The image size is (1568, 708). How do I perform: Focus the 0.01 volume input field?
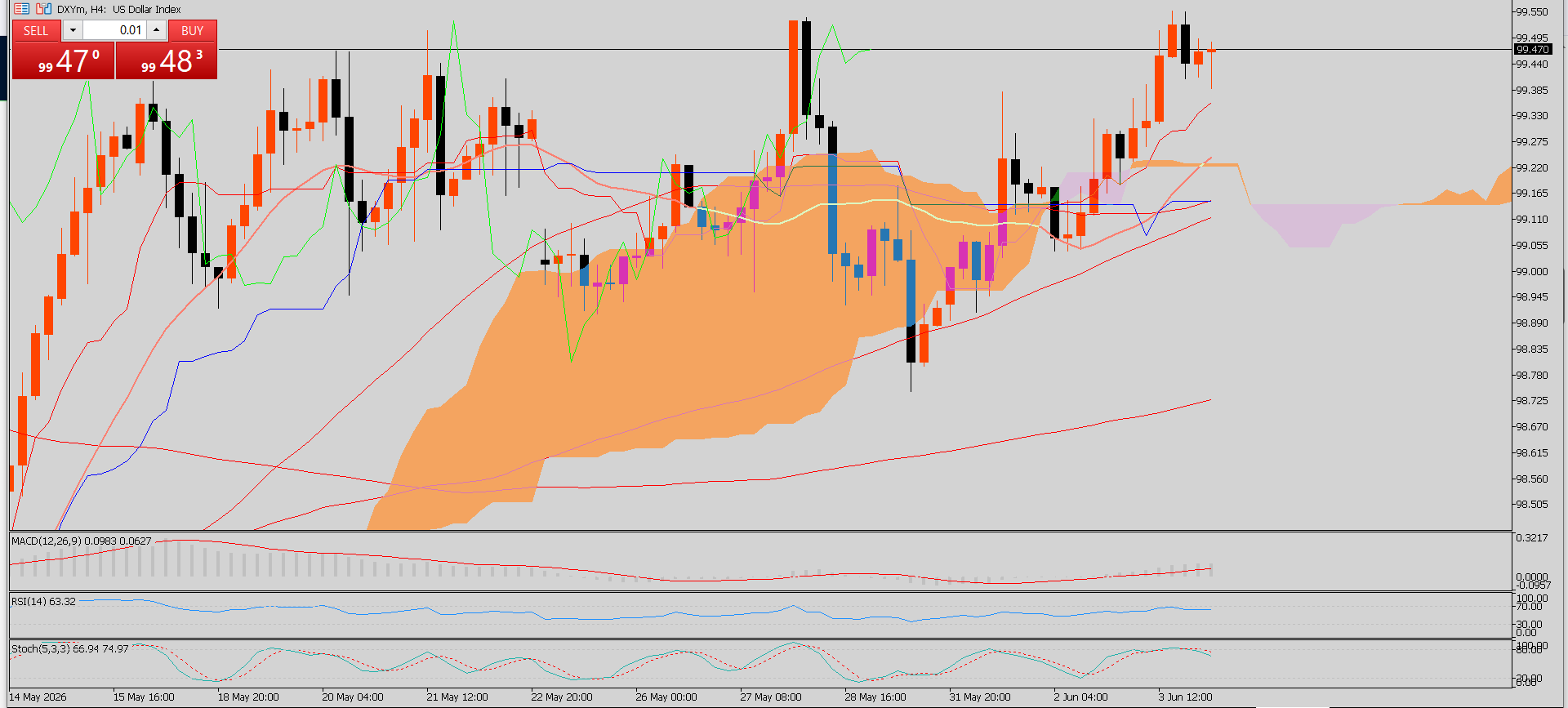coord(114,30)
